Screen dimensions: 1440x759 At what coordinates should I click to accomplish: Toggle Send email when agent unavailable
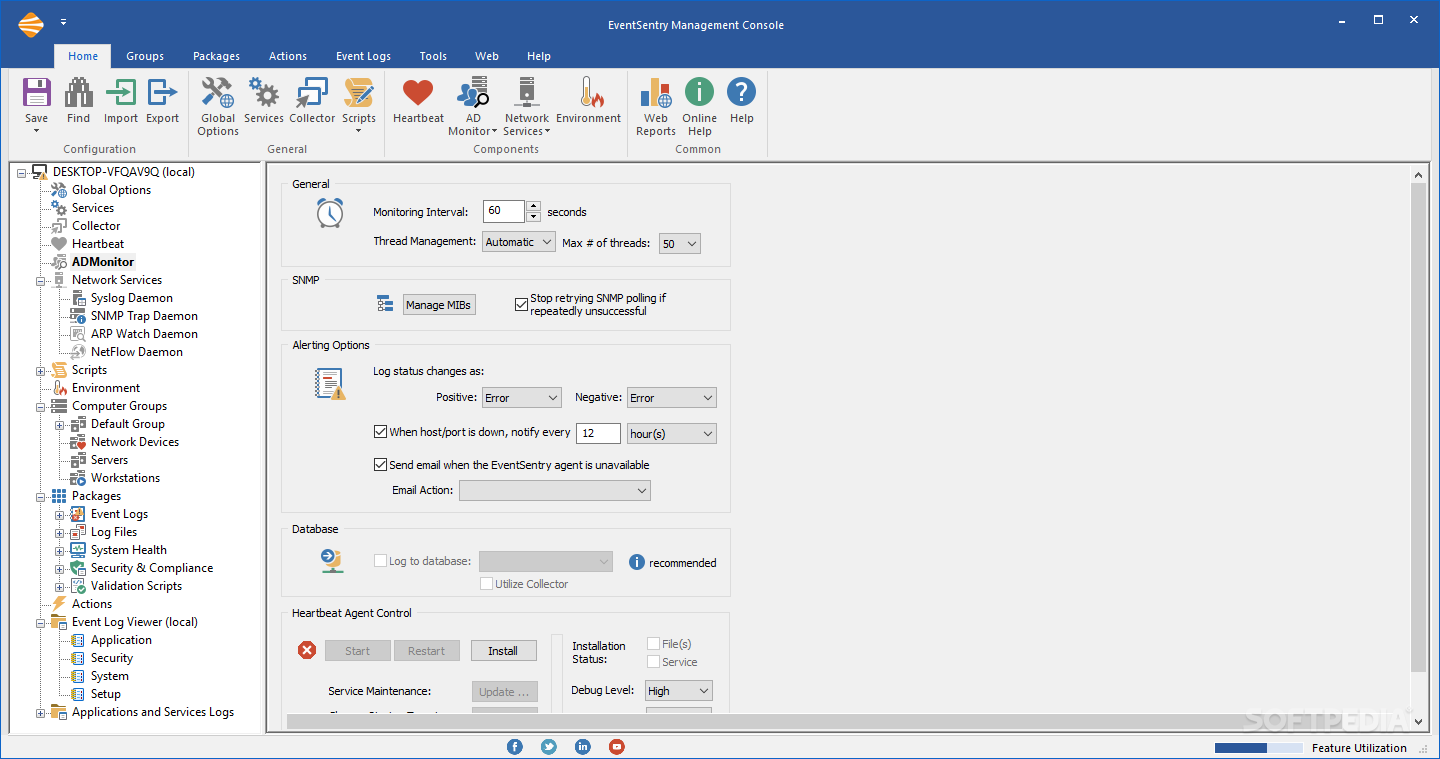point(380,465)
